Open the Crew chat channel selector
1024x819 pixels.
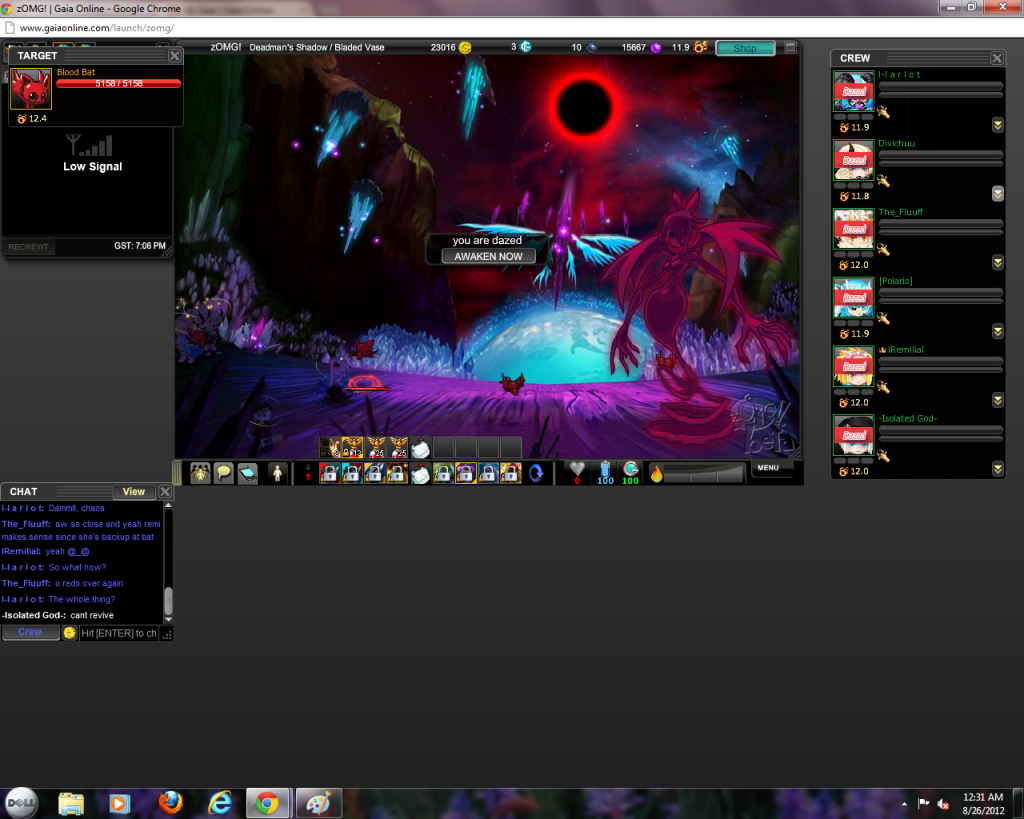pyautogui.click(x=30, y=632)
